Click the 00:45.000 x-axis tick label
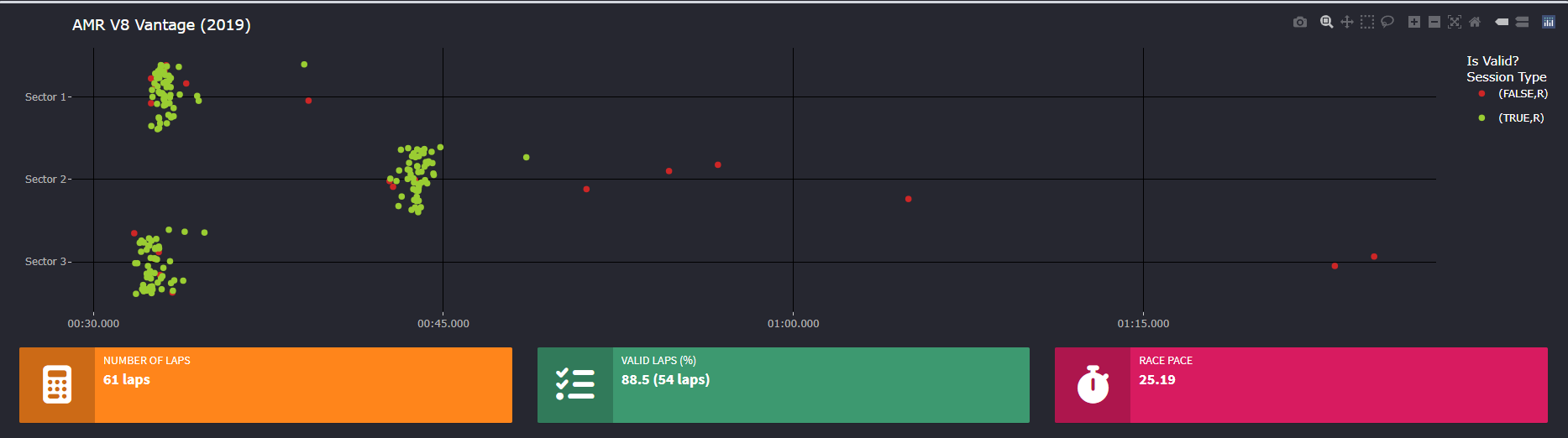 click(443, 324)
